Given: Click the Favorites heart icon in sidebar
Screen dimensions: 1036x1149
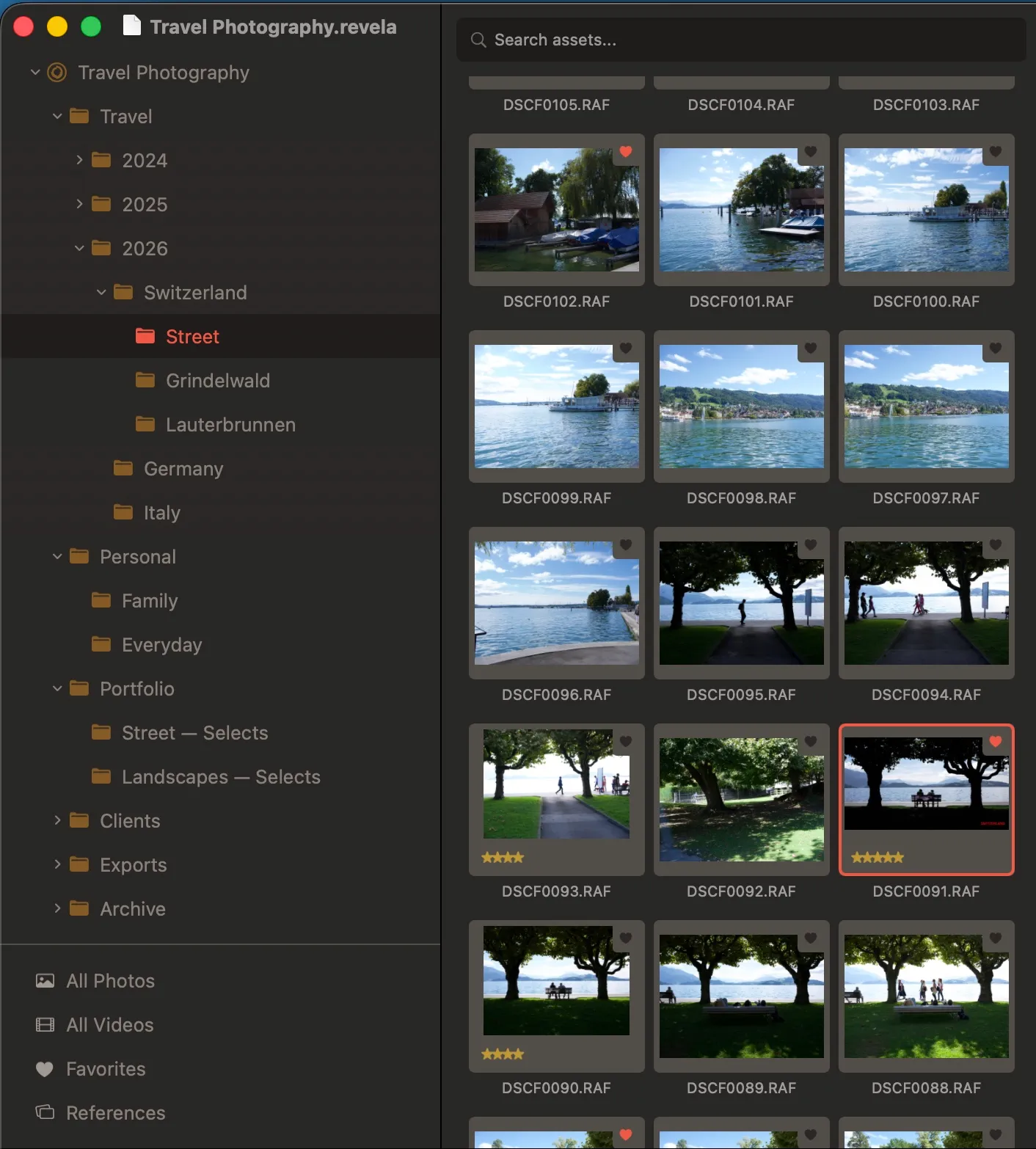Looking at the screenshot, I should [x=45, y=1069].
